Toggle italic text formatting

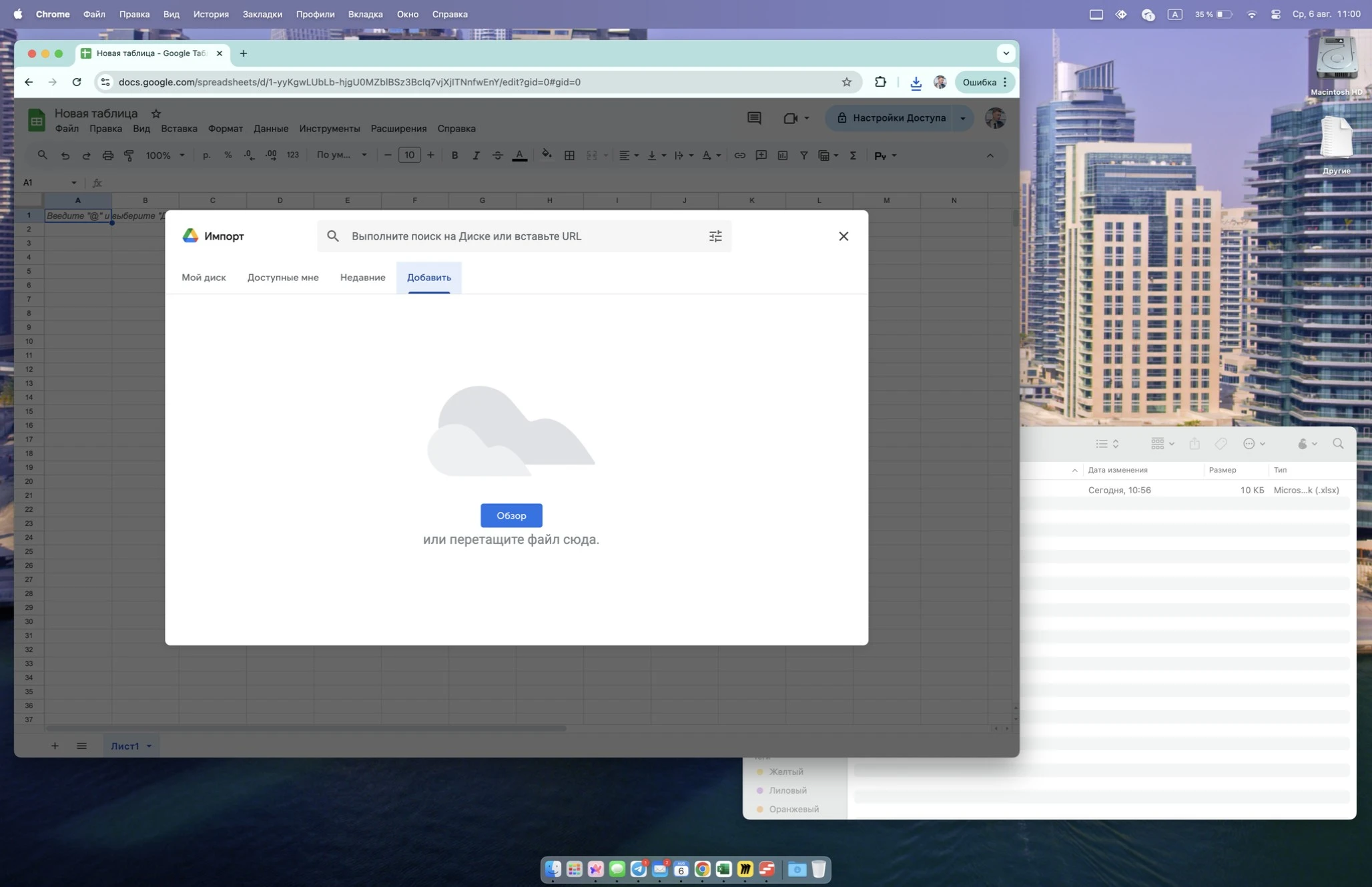click(476, 156)
